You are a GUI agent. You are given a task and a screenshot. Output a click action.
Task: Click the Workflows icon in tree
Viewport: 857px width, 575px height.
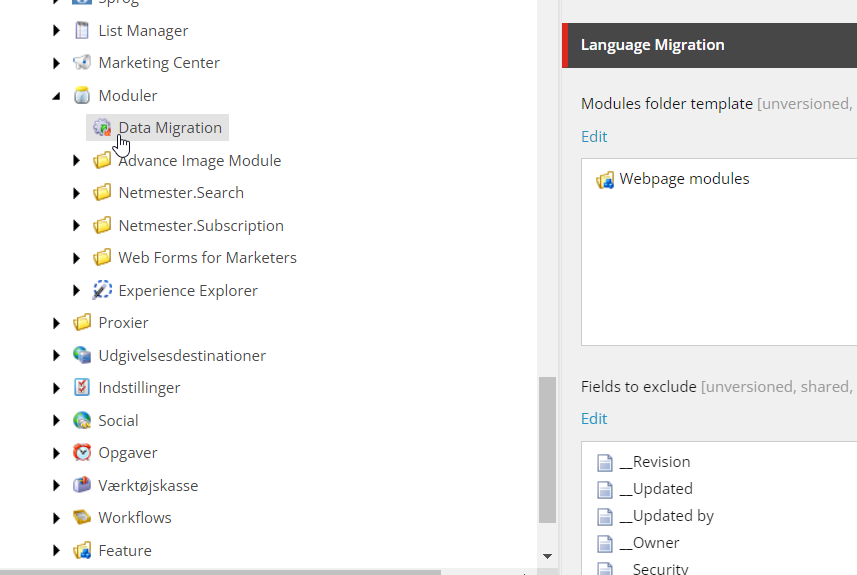[x=82, y=518]
